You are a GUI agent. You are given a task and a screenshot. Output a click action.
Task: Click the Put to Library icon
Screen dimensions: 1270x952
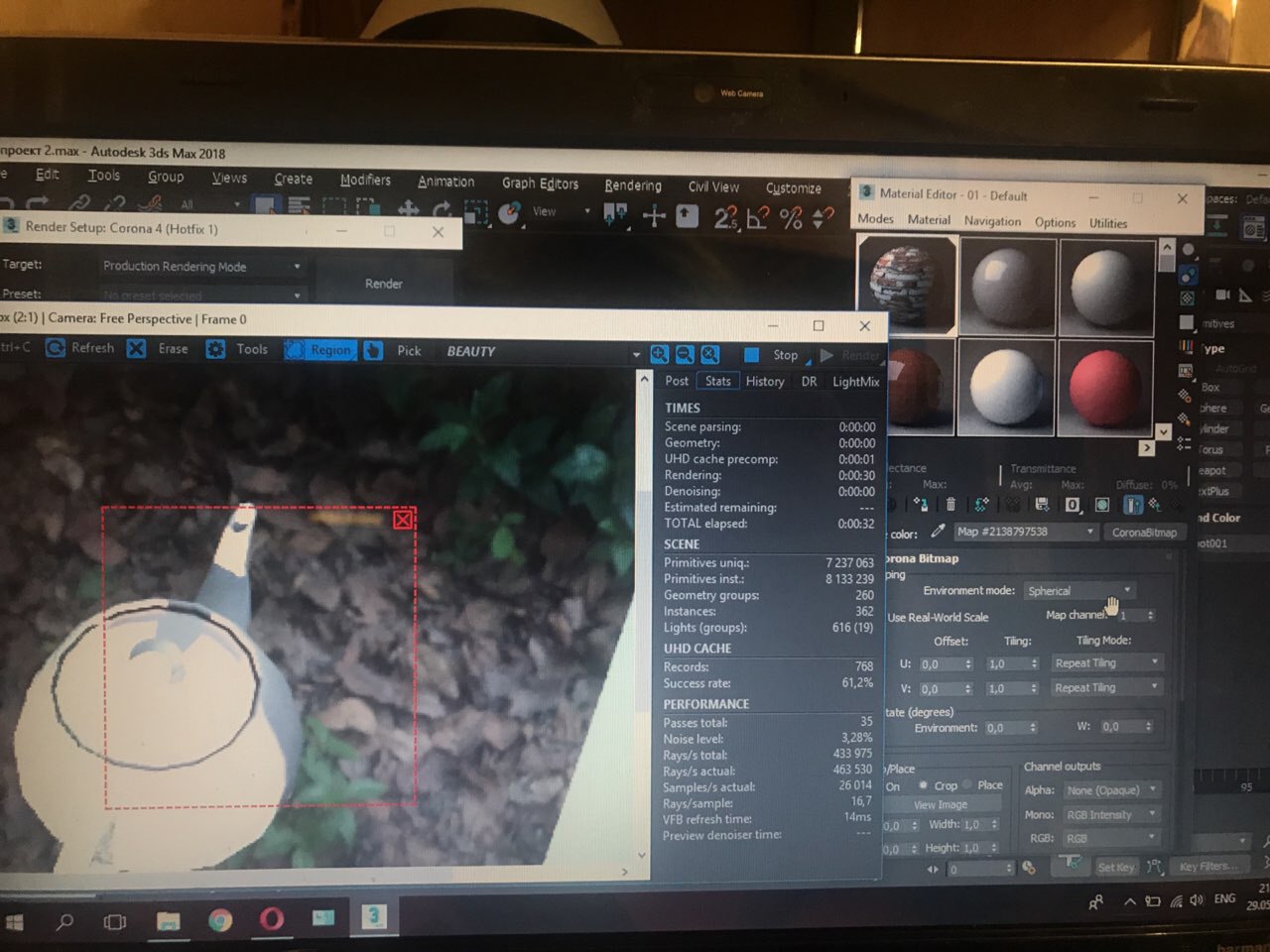tap(1042, 505)
